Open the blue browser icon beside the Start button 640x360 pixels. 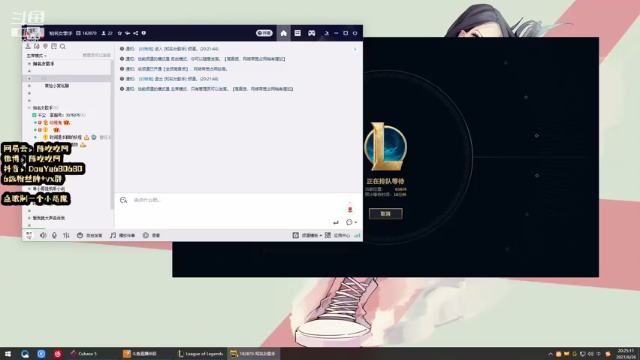[25, 353]
